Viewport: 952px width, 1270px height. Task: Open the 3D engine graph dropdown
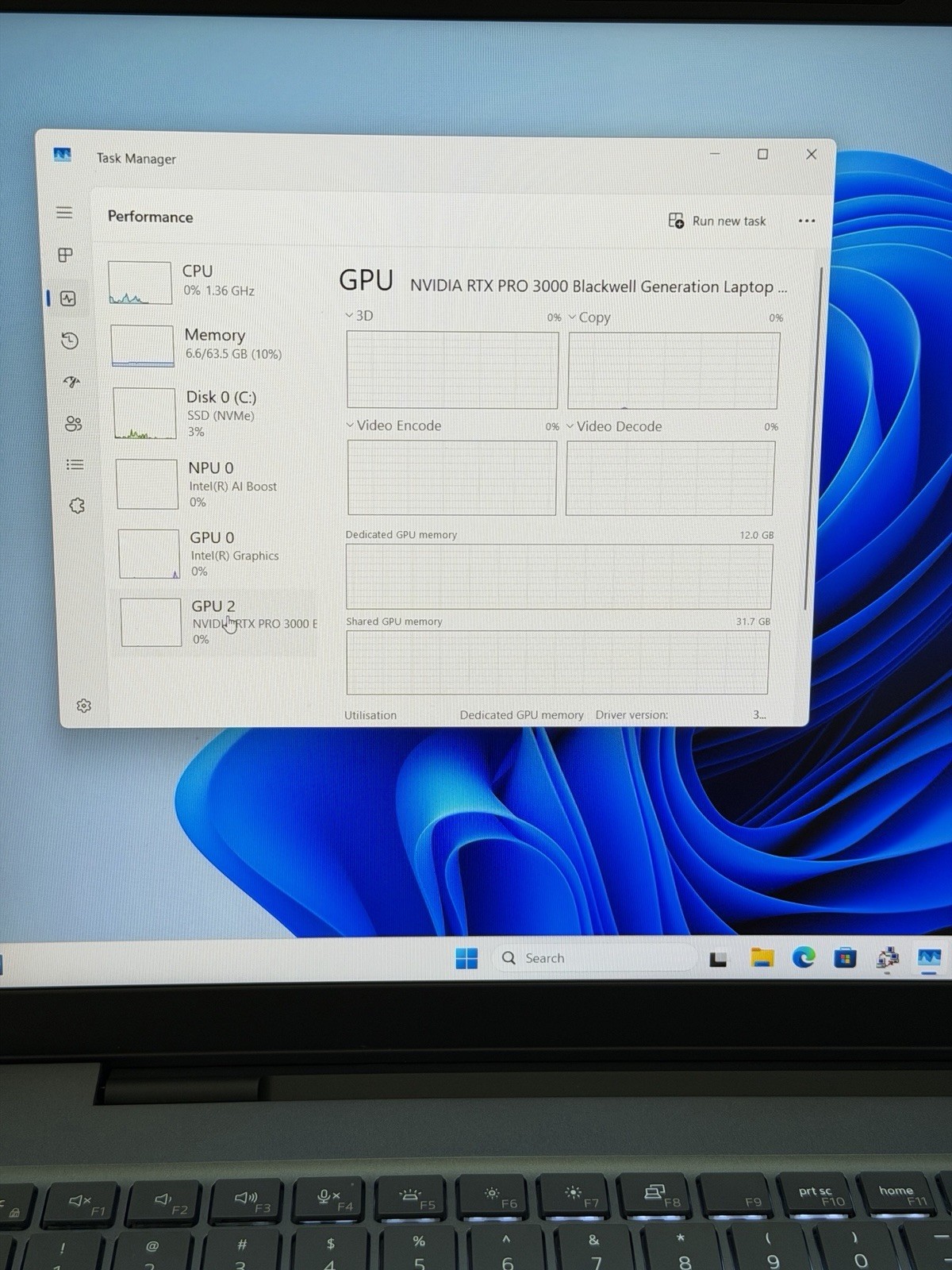[350, 315]
